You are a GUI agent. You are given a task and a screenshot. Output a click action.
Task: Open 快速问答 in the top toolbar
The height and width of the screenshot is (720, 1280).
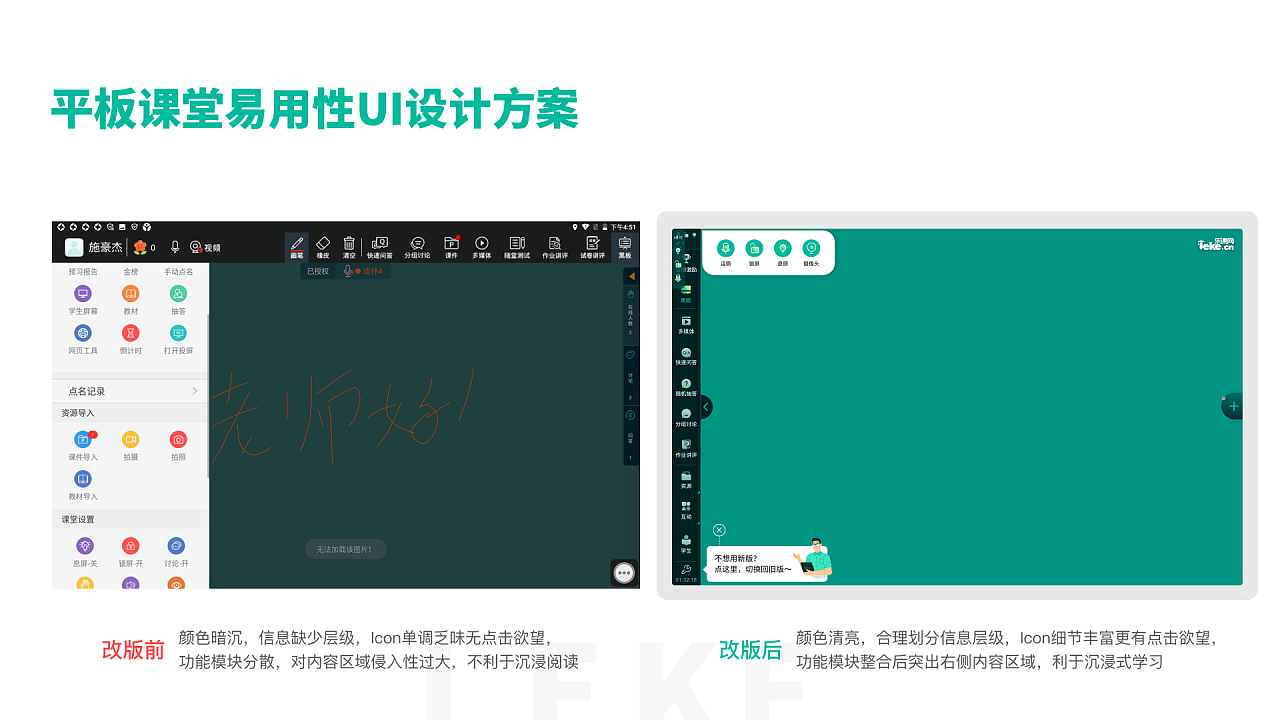pyautogui.click(x=380, y=247)
